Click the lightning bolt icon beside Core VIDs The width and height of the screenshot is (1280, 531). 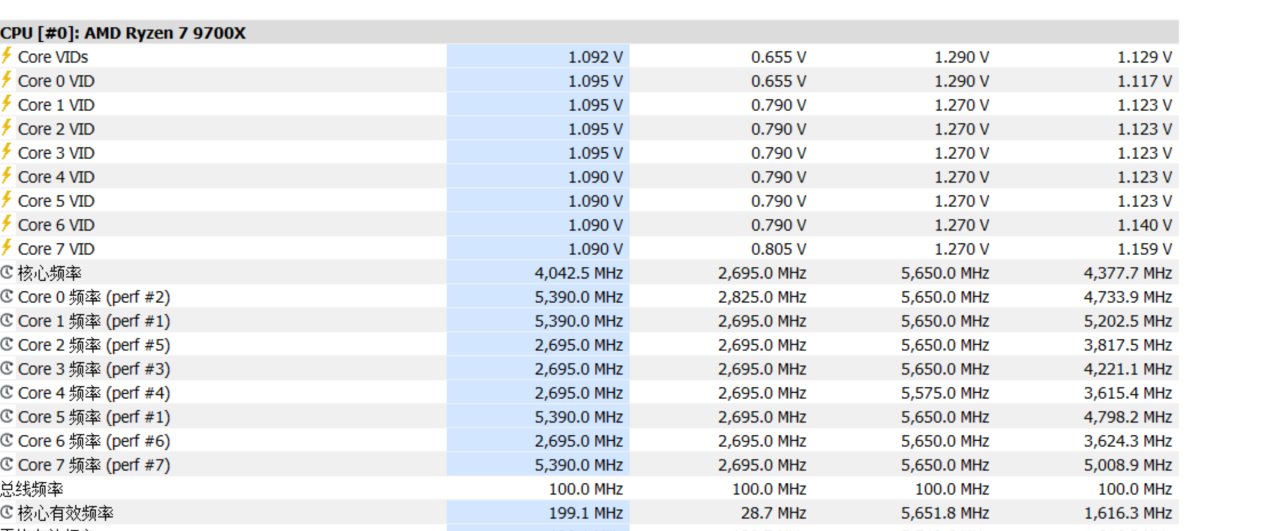pos(7,57)
